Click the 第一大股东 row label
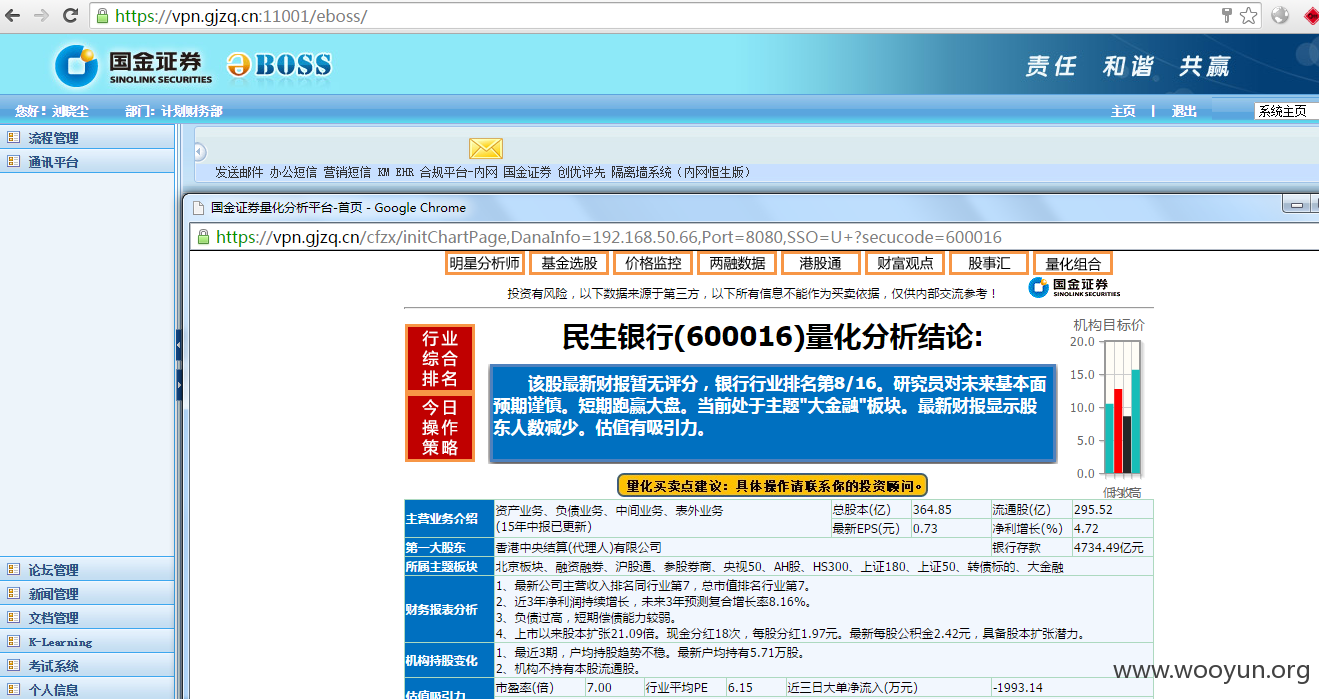Viewport: 1319px width, 699px height. coord(449,548)
